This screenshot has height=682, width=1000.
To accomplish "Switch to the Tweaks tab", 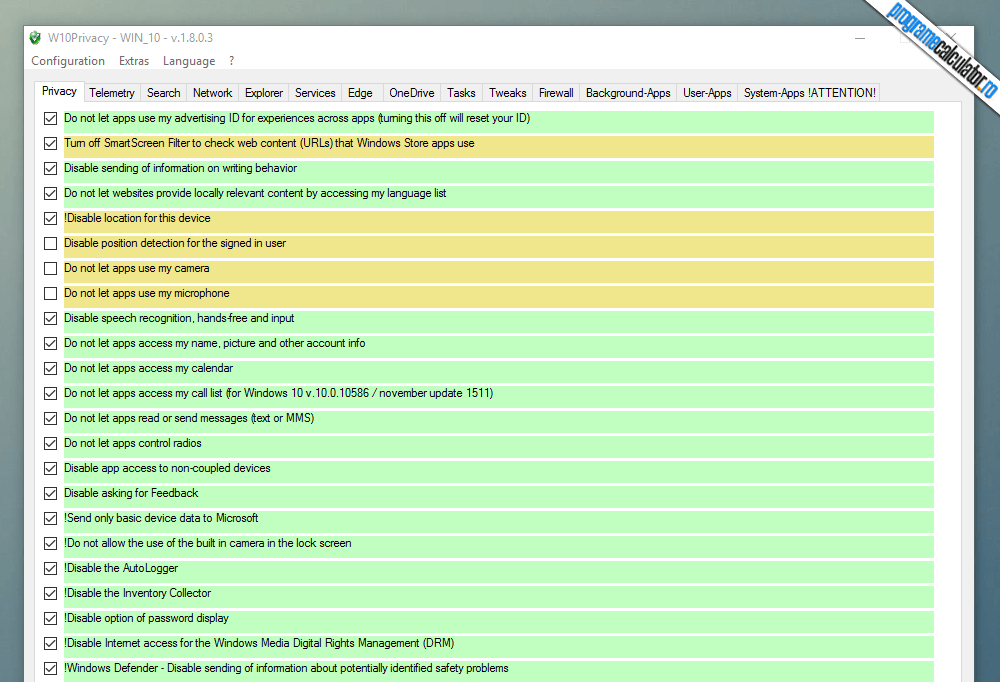I will (x=507, y=93).
